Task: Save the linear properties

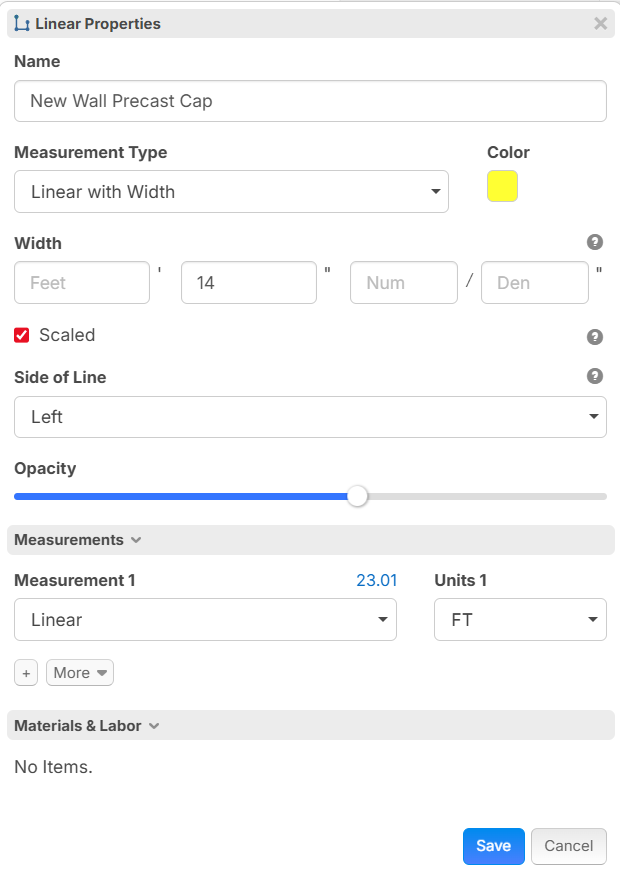Action: tap(493, 846)
